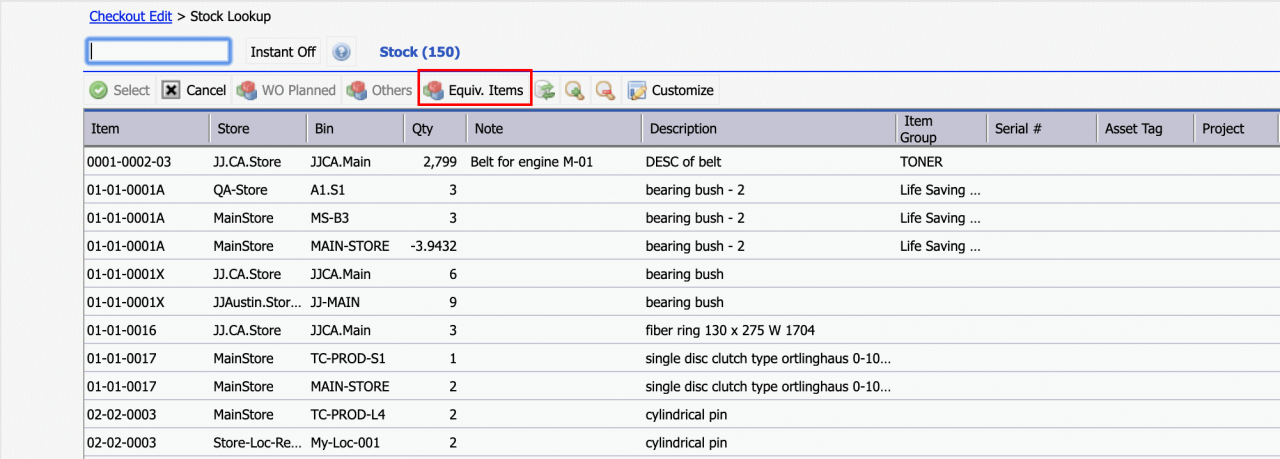This screenshot has height=459, width=1280.
Task: Click the magnifier minus icon
Action: pyautogui.click(x=605, y=90)
